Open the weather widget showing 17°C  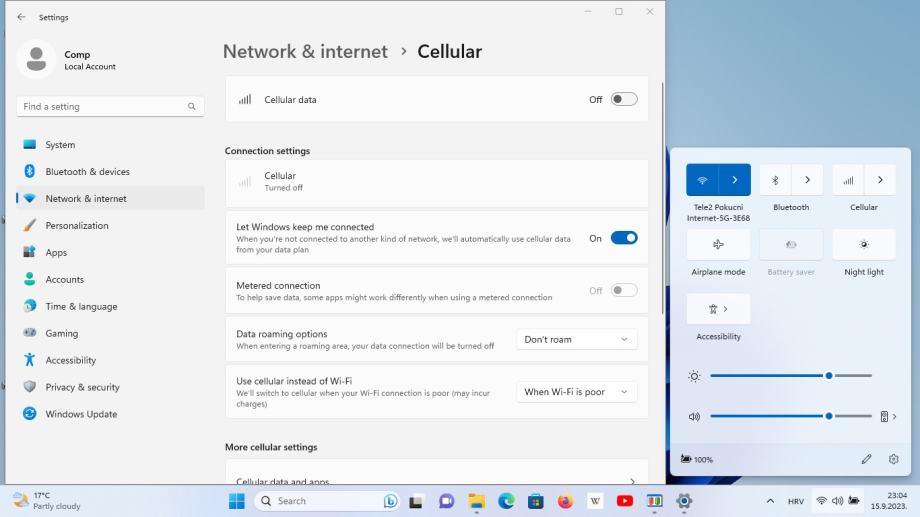(x=47, y=501)
